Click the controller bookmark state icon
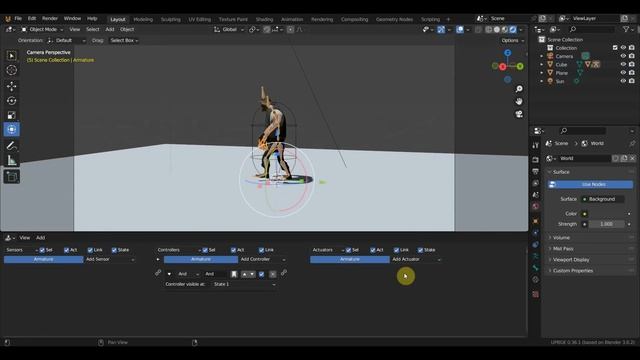 click(234, 274)
